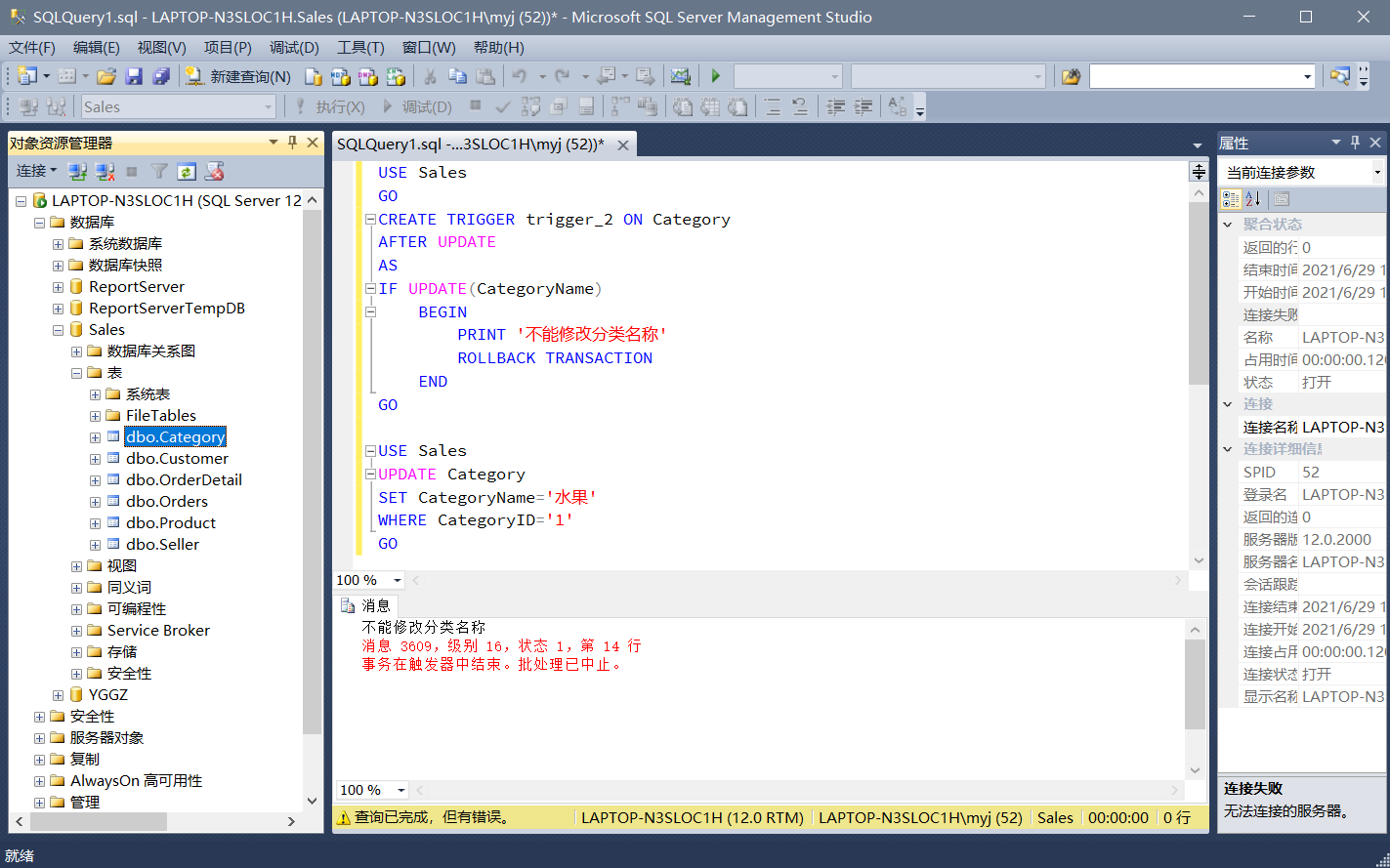Select the dbo.Product table
This screenshot has height=868, width=1390.
click(171, 523)
